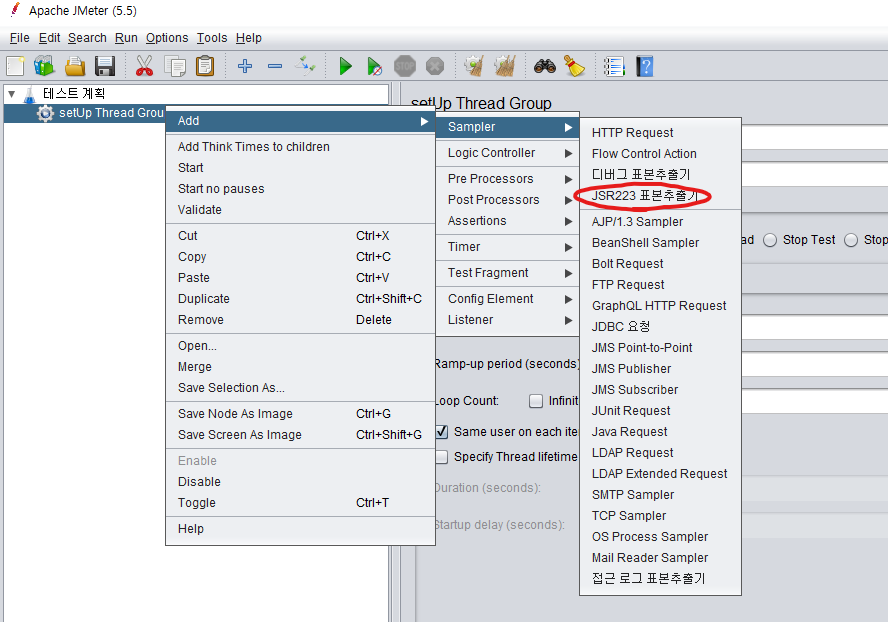Open the Templates icon in toolbar
Screen dimensions: 888x622
[44, 66]
